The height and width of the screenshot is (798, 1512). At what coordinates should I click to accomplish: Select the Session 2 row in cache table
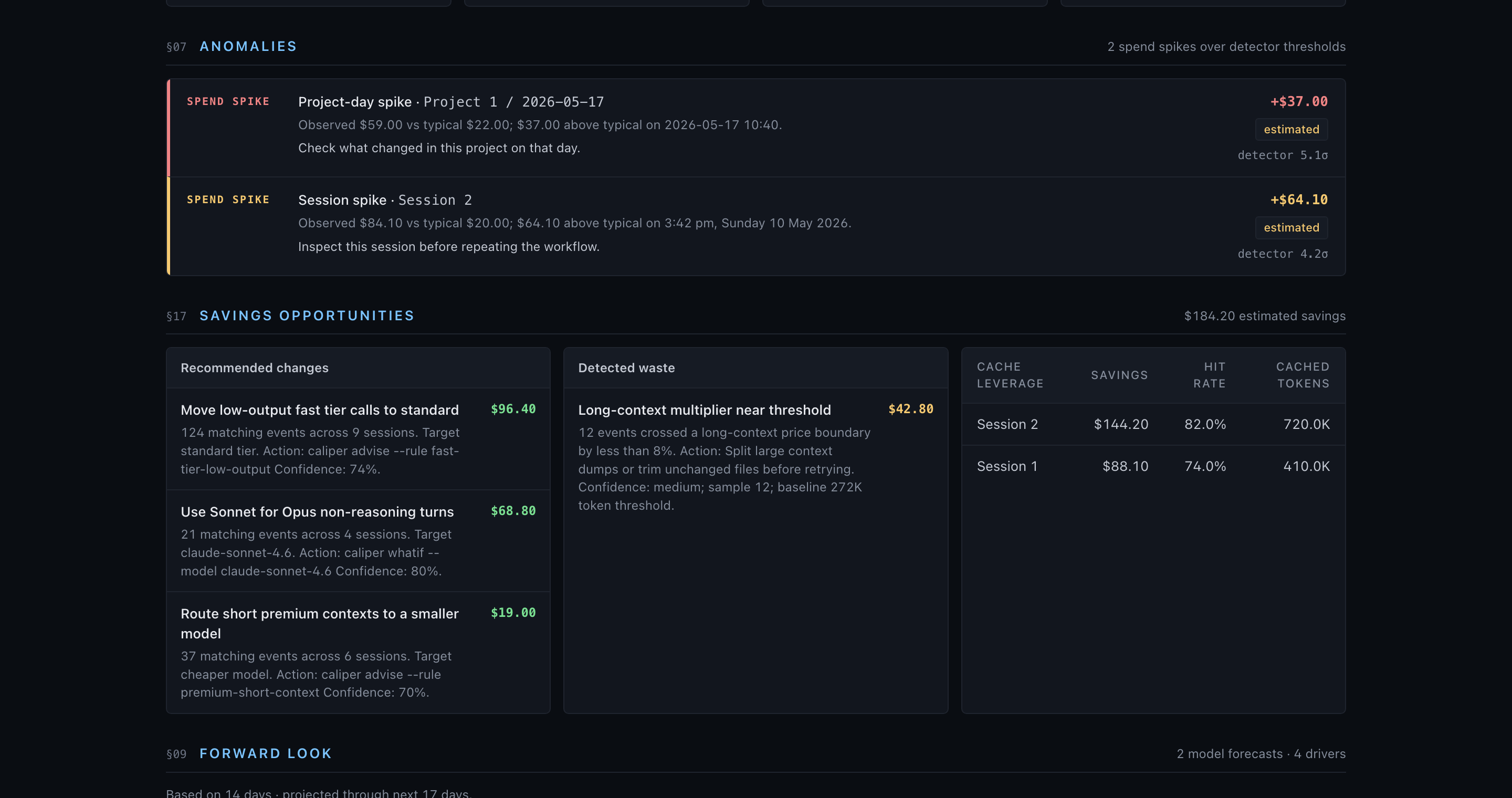1153,424
